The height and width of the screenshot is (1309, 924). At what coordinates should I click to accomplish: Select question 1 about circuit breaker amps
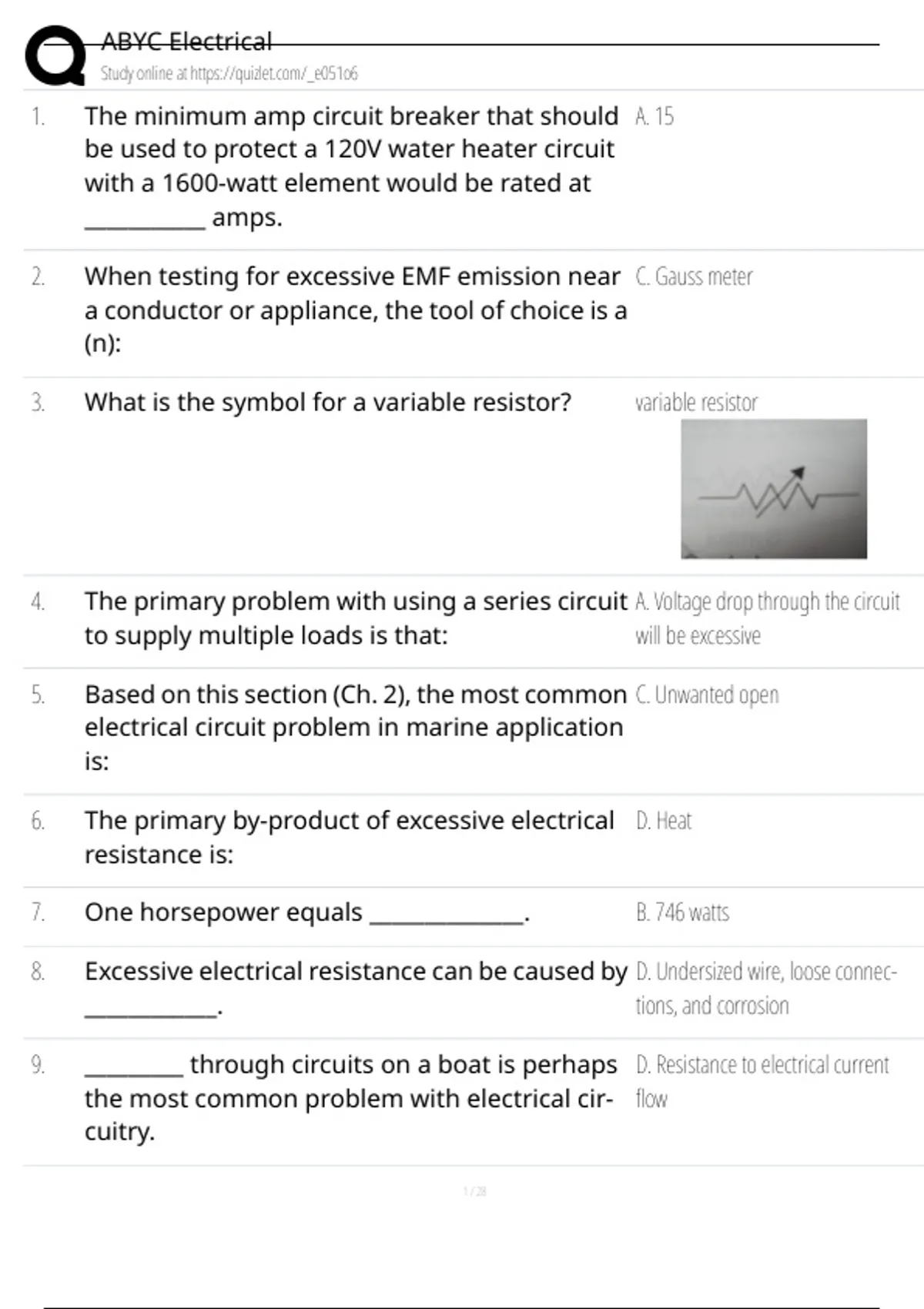(x=351, y=166)
